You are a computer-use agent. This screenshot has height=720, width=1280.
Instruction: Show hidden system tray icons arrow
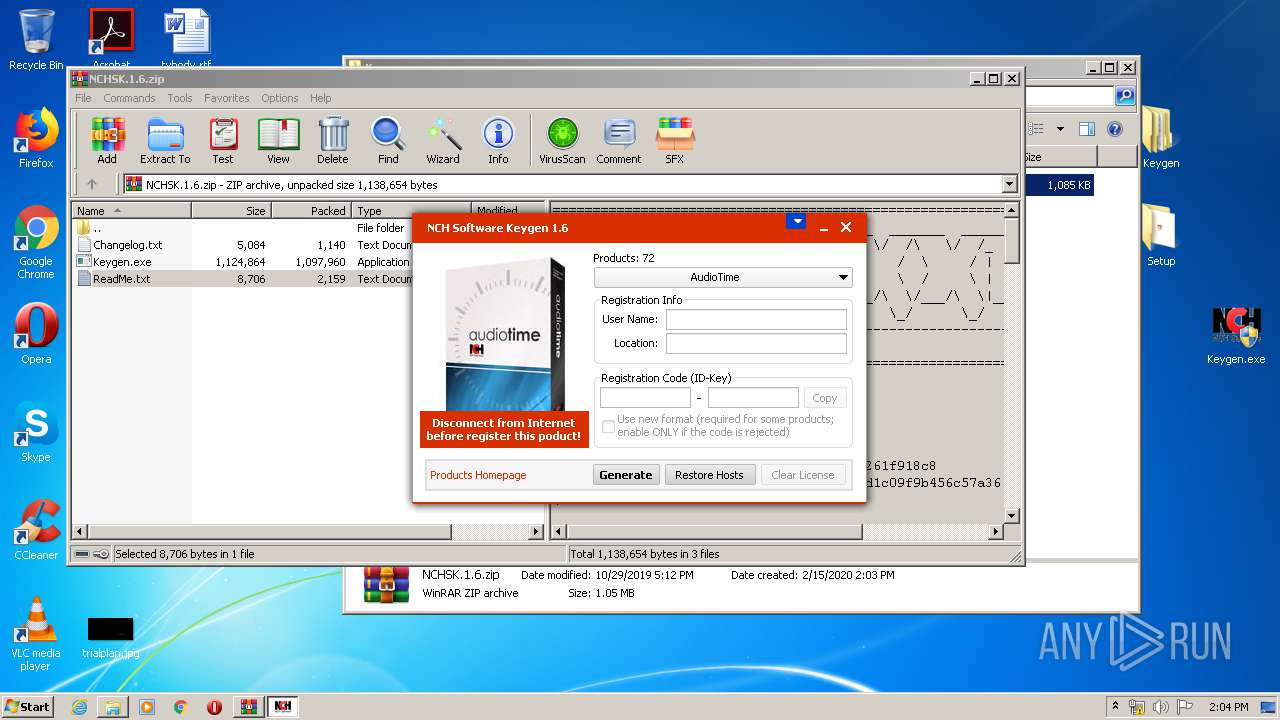point(1115,707)
